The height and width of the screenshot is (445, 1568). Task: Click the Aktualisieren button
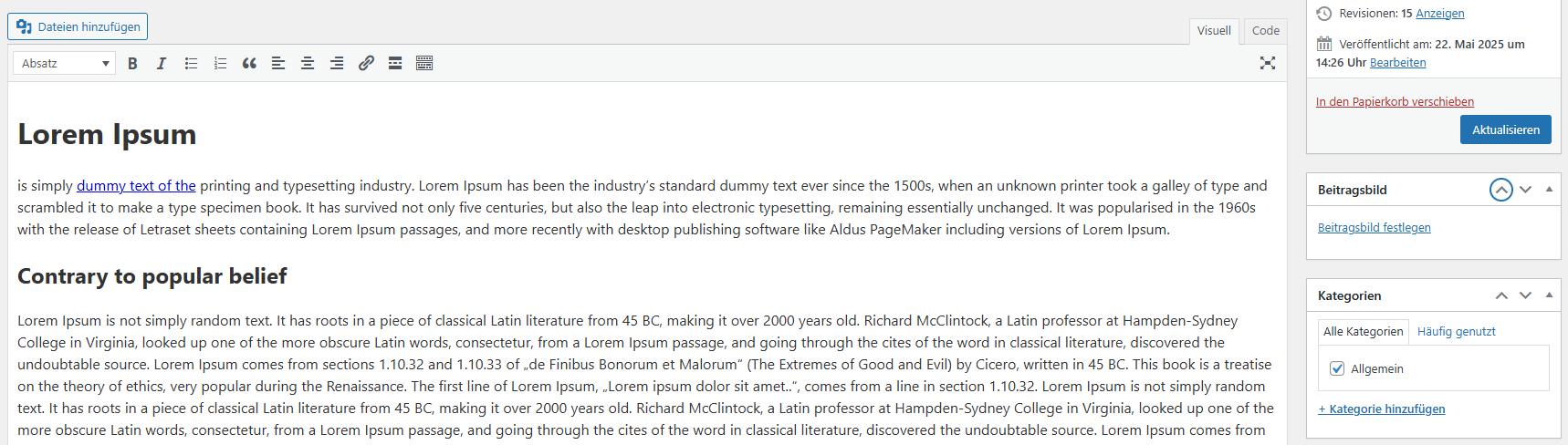[1506, 129]
